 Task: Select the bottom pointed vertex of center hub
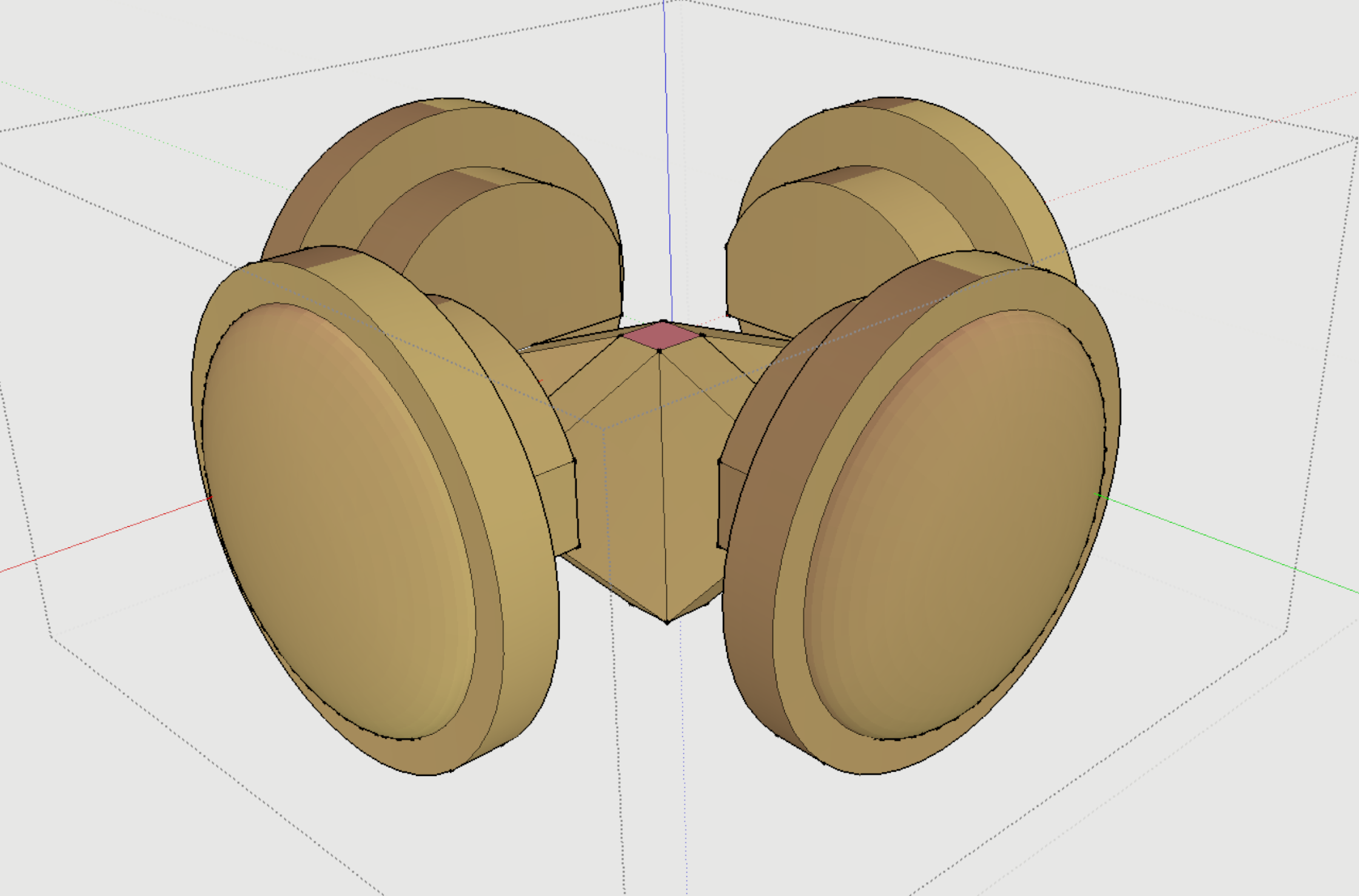pyautogui.click(x=667, y=622)
